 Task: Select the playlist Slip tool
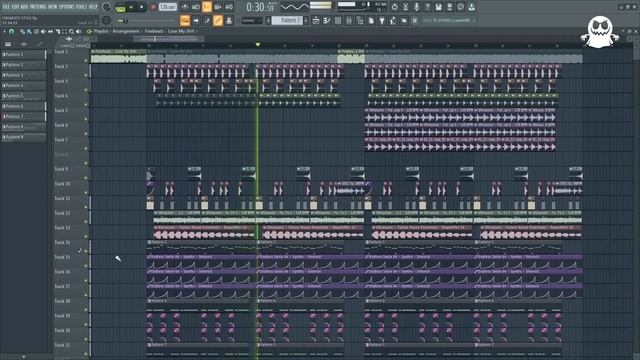(x=50, y=31)
